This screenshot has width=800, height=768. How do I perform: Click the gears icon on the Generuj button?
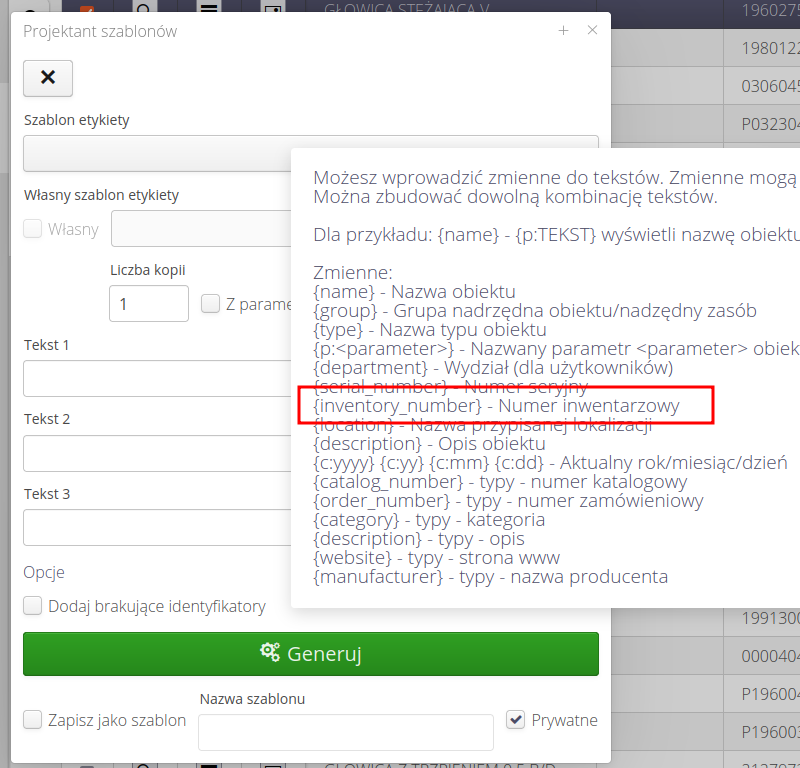click(270, 653)
